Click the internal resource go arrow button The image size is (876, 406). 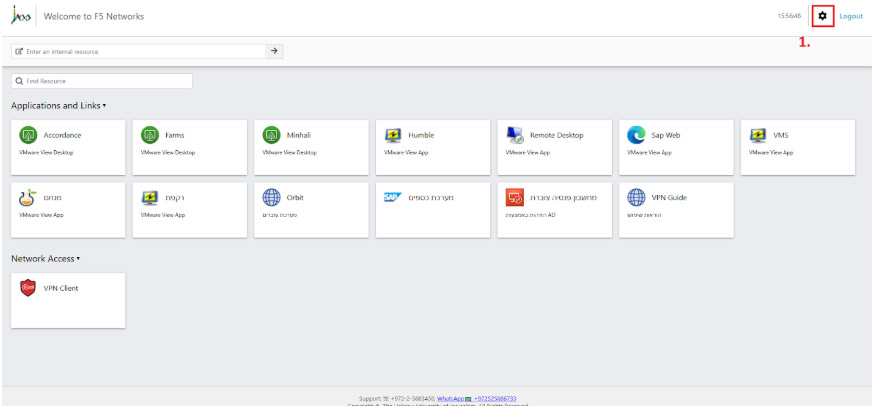[x=275, y=51]
